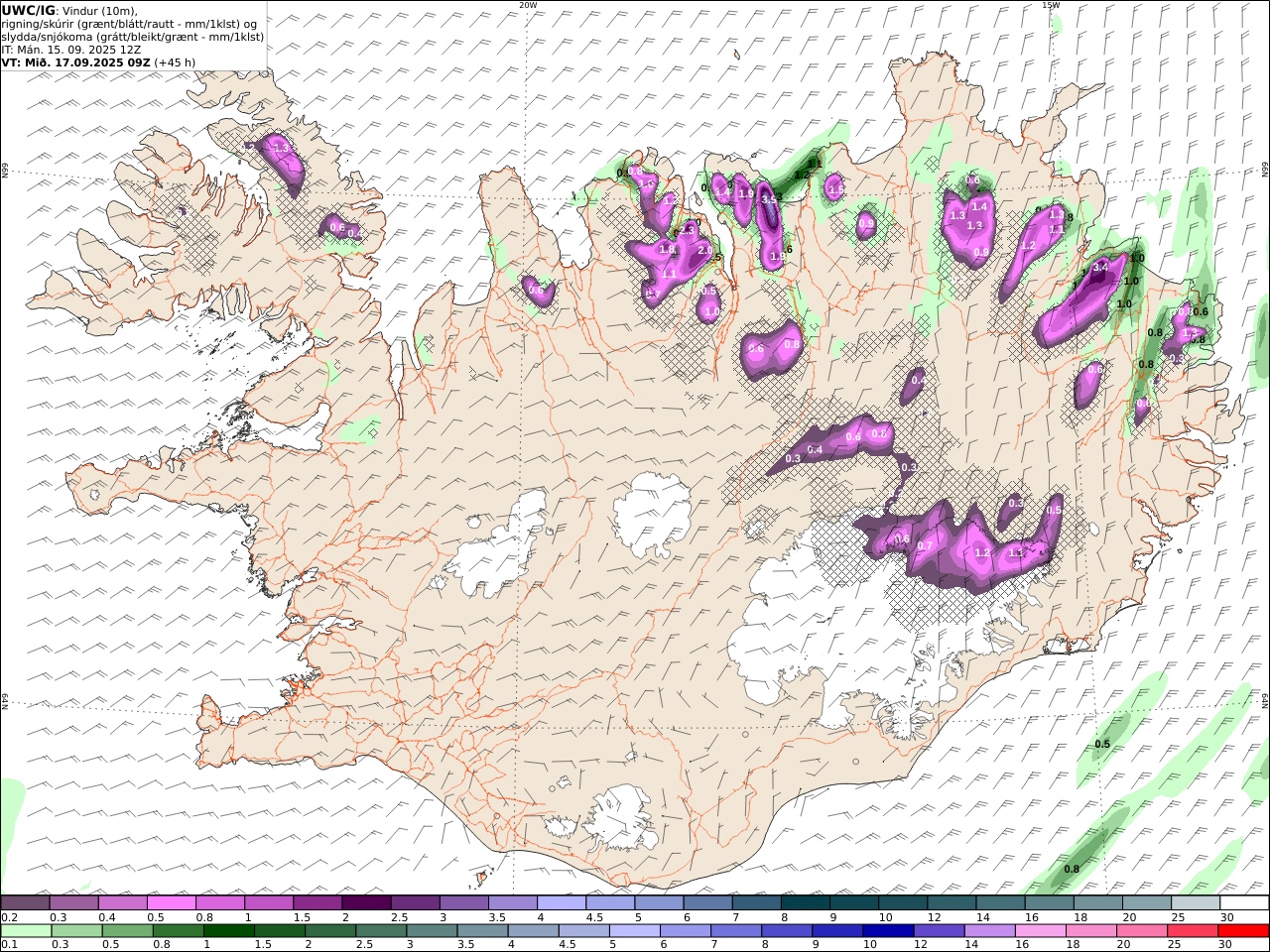The height and width of the screenshot is (952, 1270).
Task: Click the 15W longitude label
Action: [1051, 5]
